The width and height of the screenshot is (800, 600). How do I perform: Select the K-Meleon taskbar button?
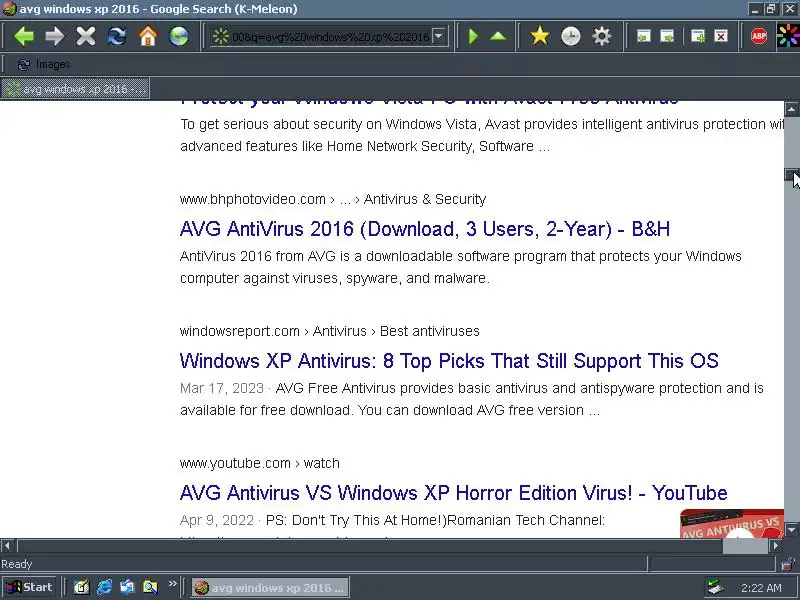[270, 588]
